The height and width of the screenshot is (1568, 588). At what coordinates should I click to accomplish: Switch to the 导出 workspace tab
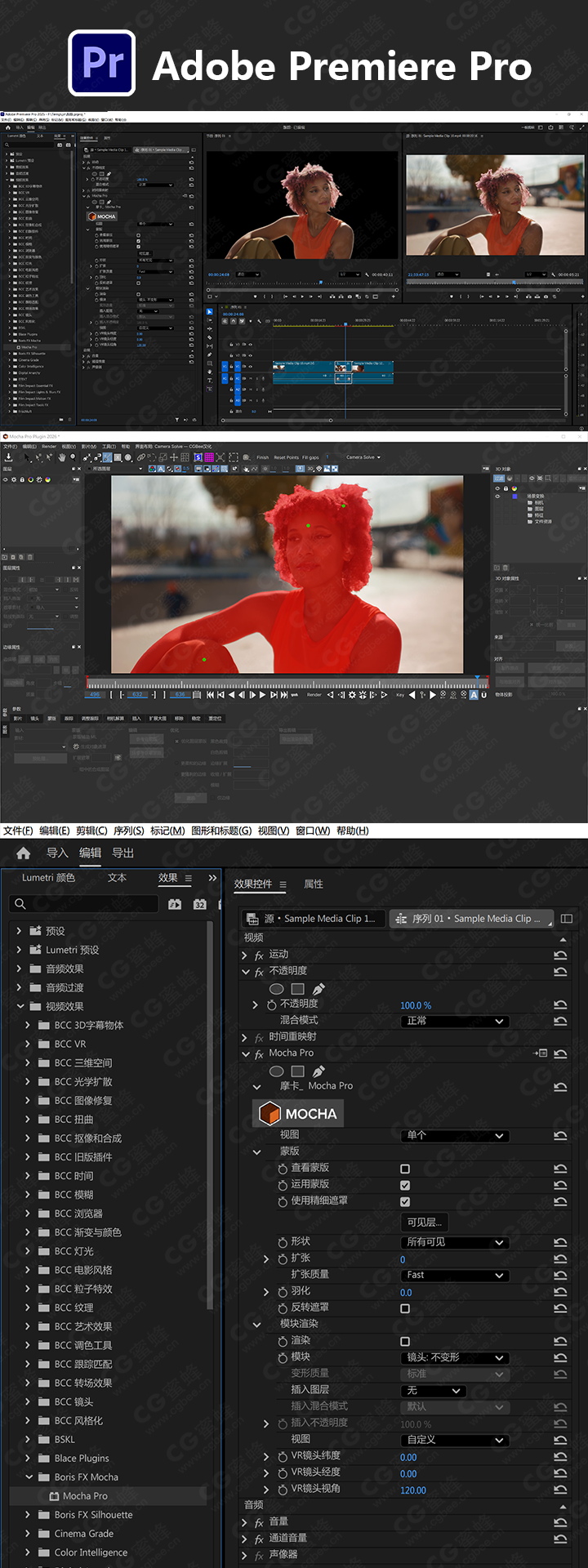coord(122,853)
